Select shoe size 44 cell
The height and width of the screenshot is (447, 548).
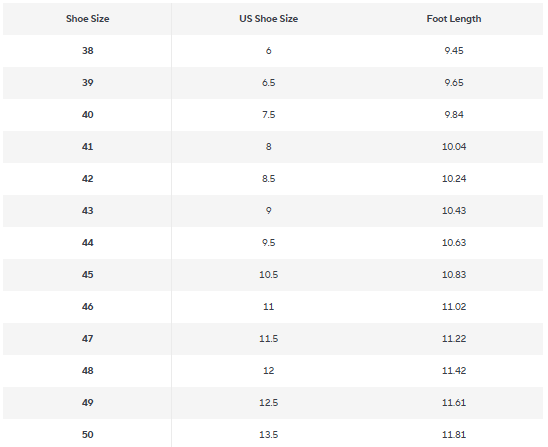[x=87, y=243]
